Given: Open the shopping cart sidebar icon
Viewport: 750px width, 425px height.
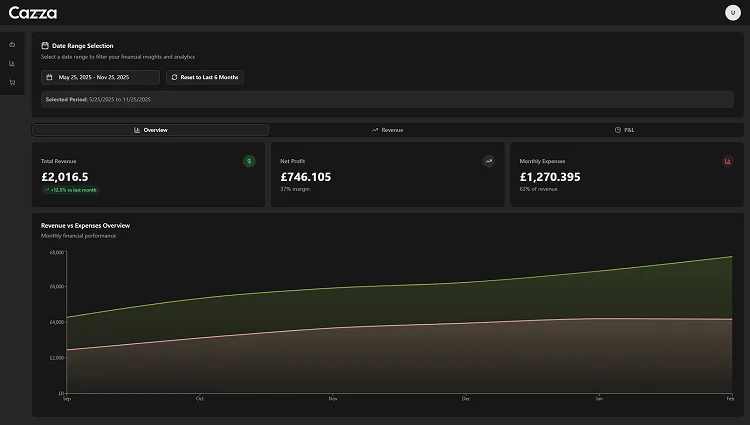Looking at the screenshot, I should (x=12, y=82).
